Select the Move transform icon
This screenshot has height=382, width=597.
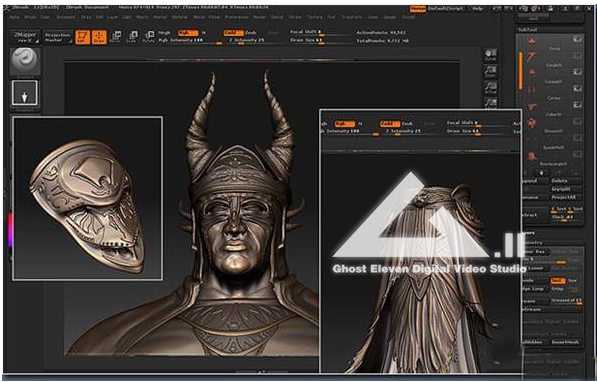pyautogui.click(x=116, y=37)
